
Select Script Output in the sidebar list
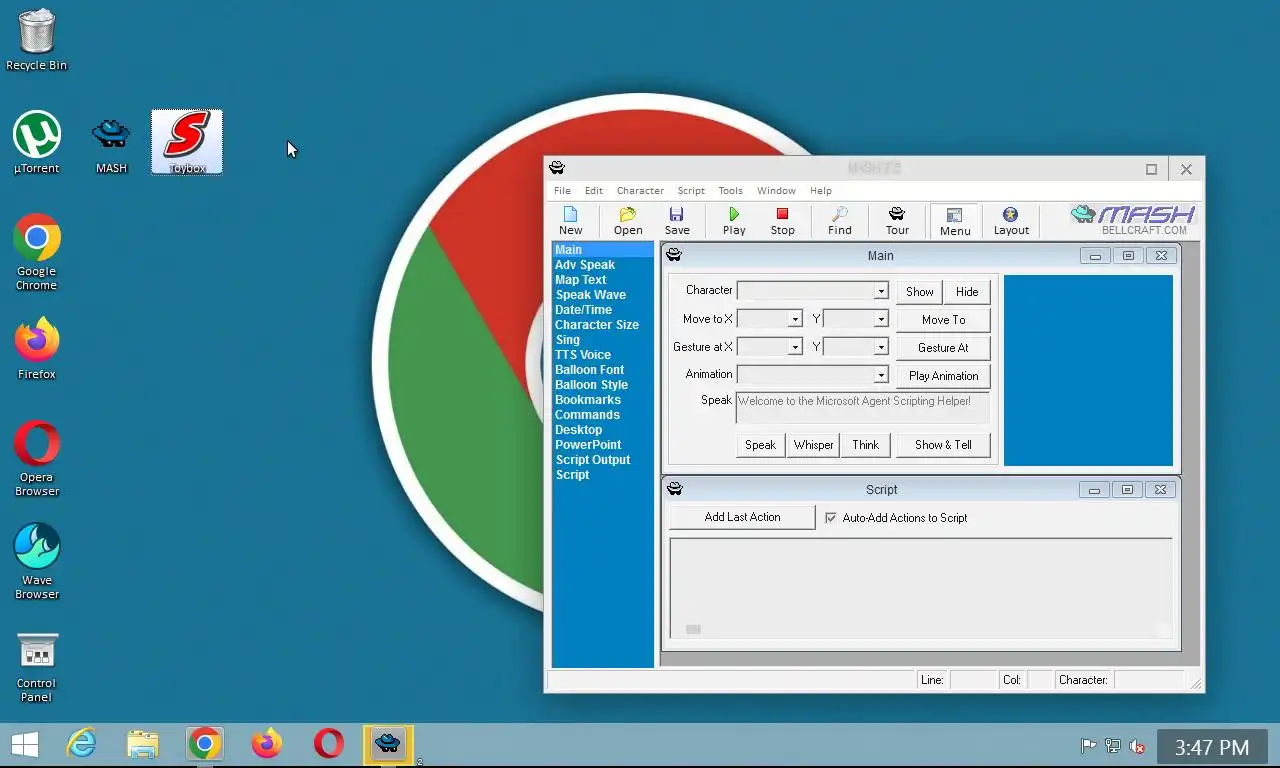coord(593,460)
